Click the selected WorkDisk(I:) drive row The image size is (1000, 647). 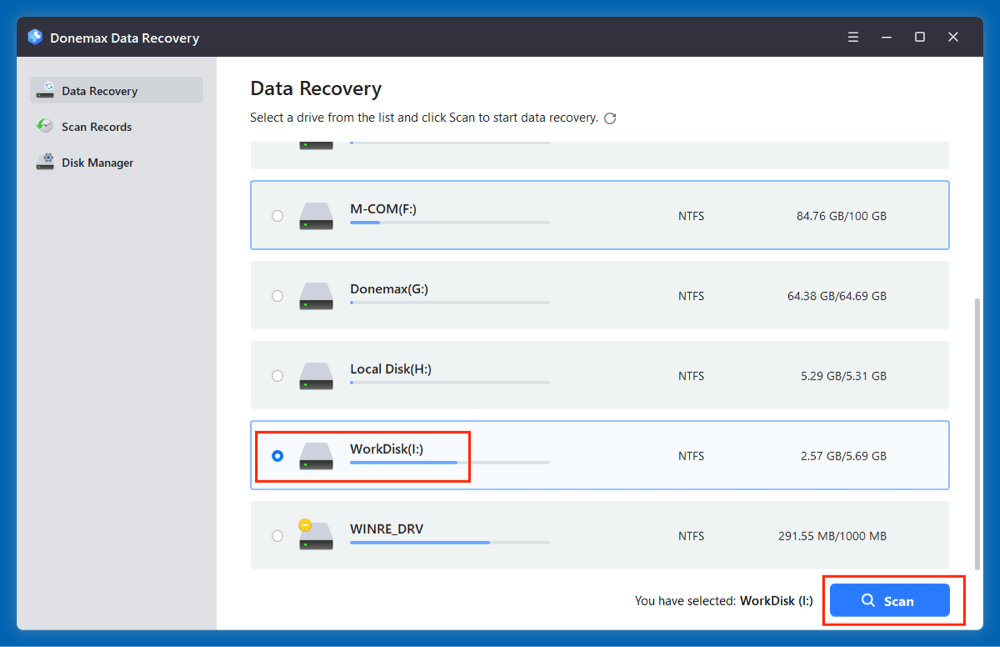tap(600, 455)
